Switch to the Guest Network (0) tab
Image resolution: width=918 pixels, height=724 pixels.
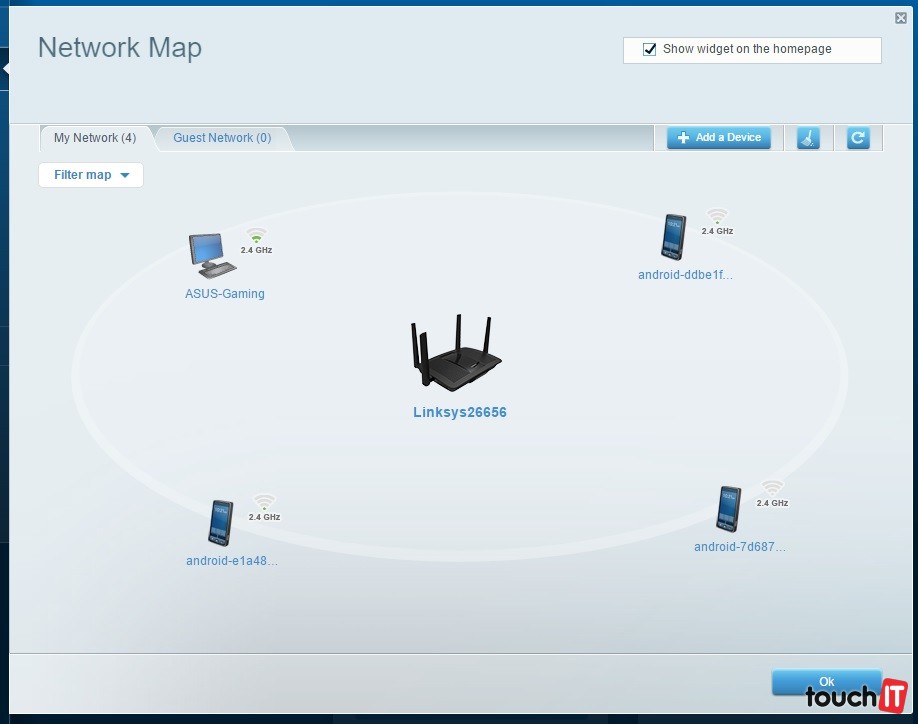click(222, 138)
